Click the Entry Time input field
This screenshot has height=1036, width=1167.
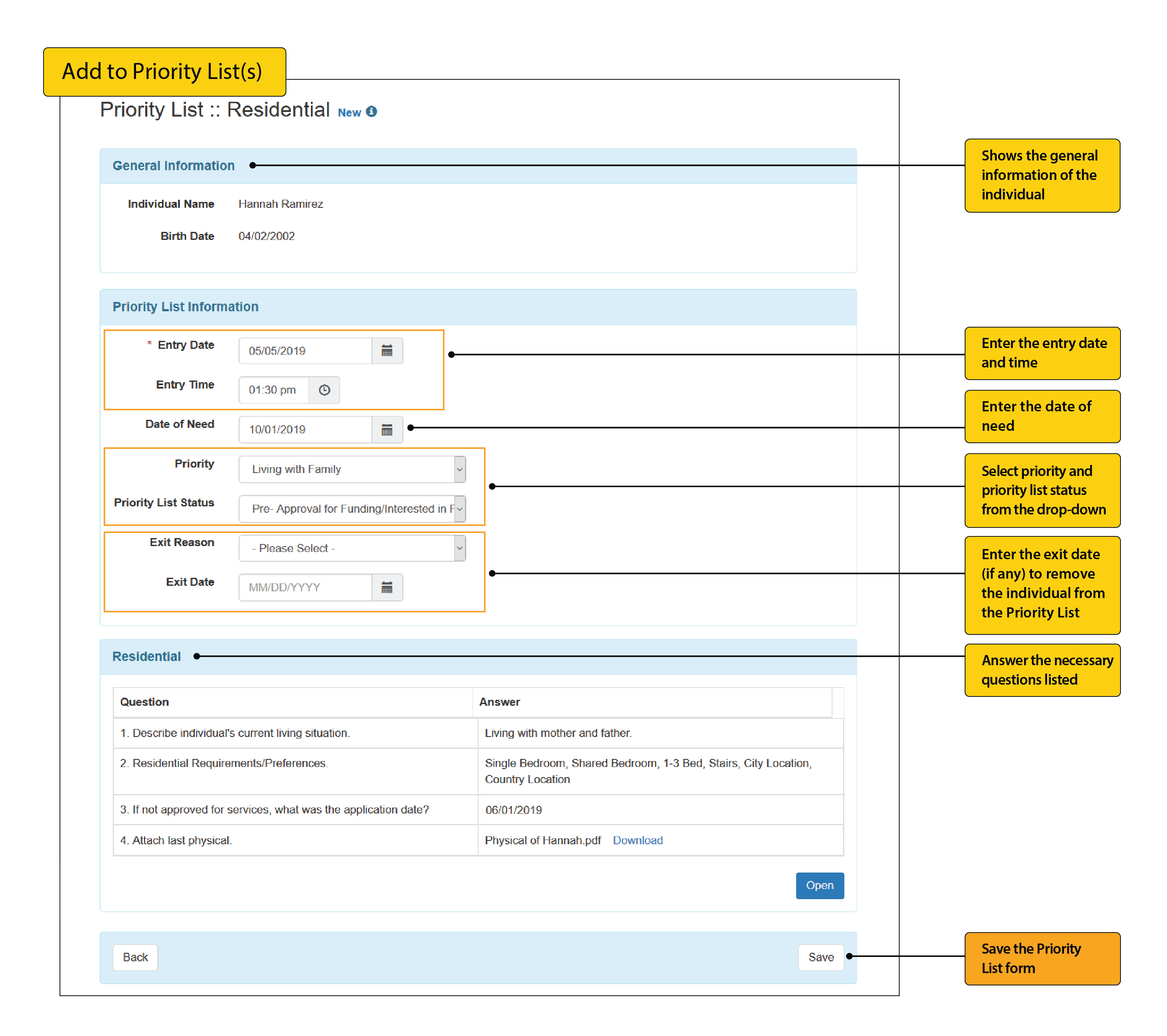pos(273,390)
